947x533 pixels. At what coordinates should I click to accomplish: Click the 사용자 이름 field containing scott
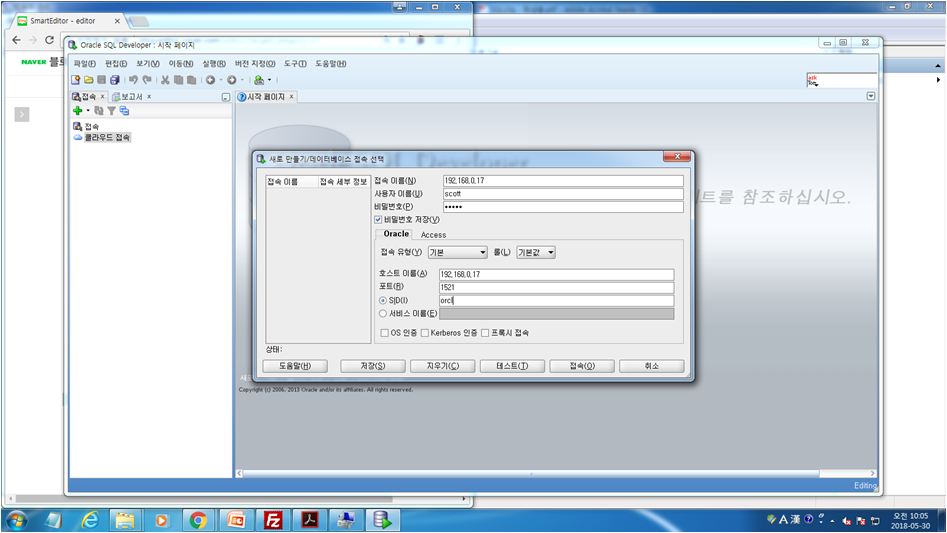coord(563,194)
